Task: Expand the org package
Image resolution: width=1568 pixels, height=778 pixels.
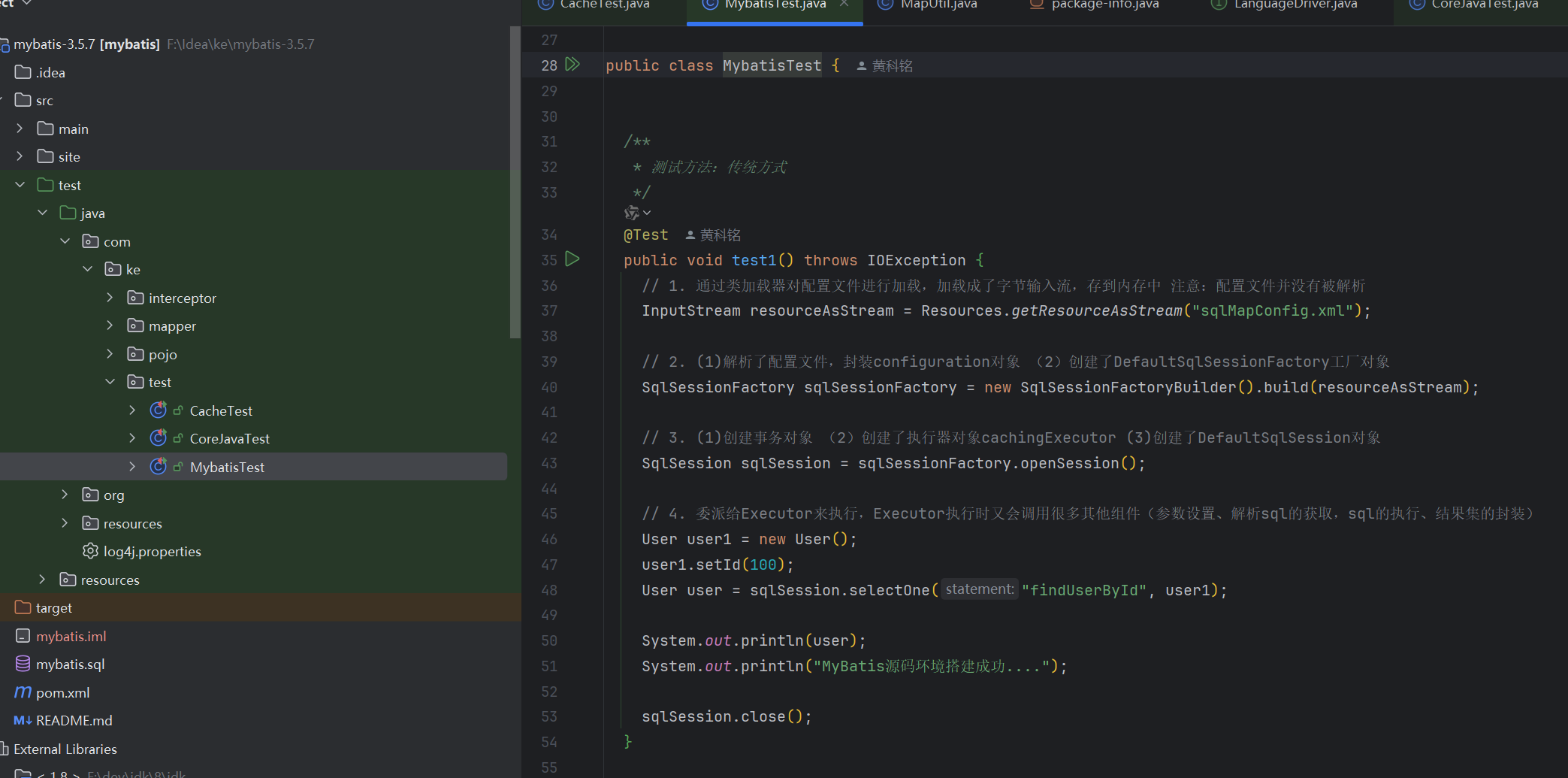Action: (x=65, y=495)
